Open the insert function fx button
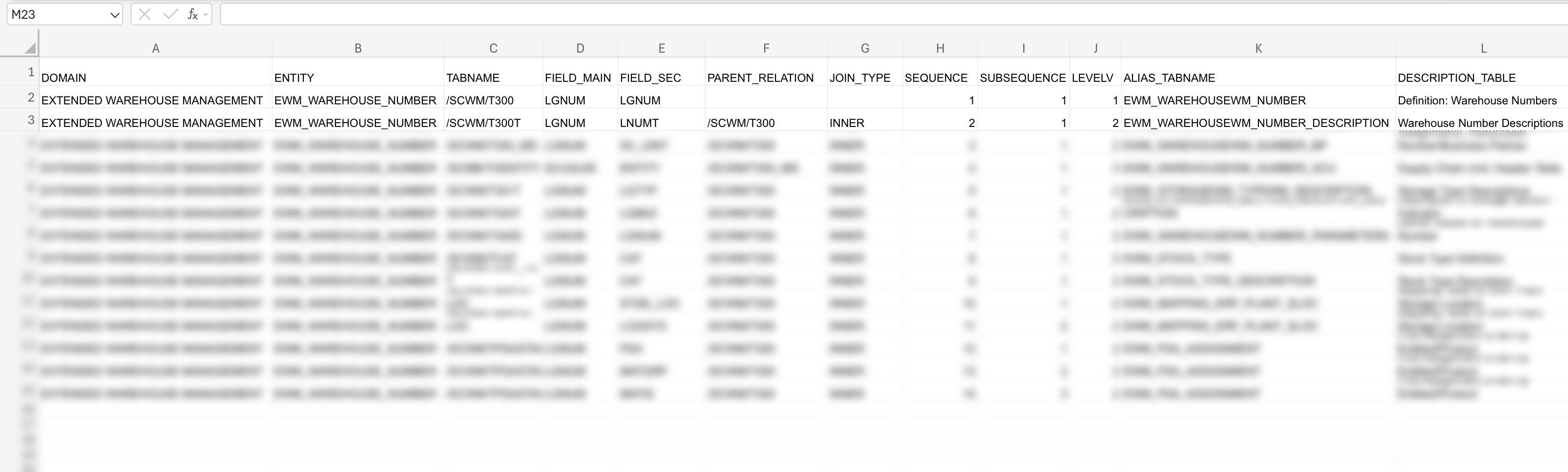 click(x=192, y=15)
